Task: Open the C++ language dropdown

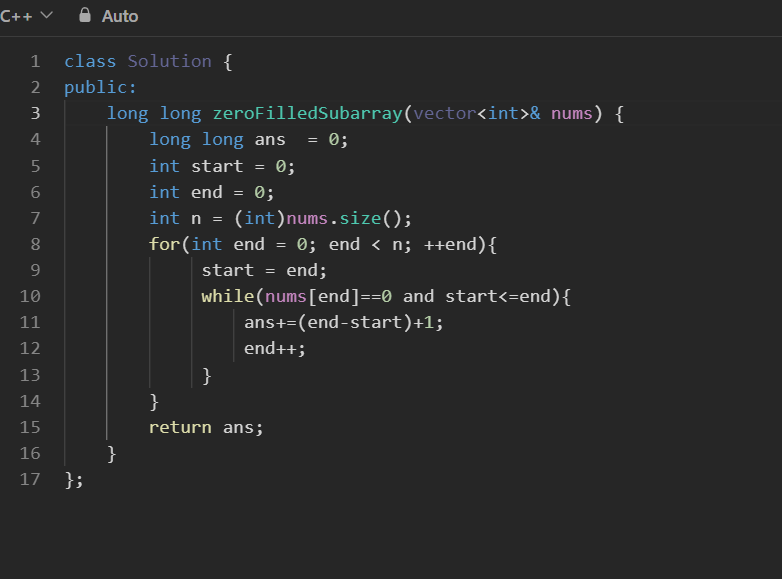Action: 26,16
